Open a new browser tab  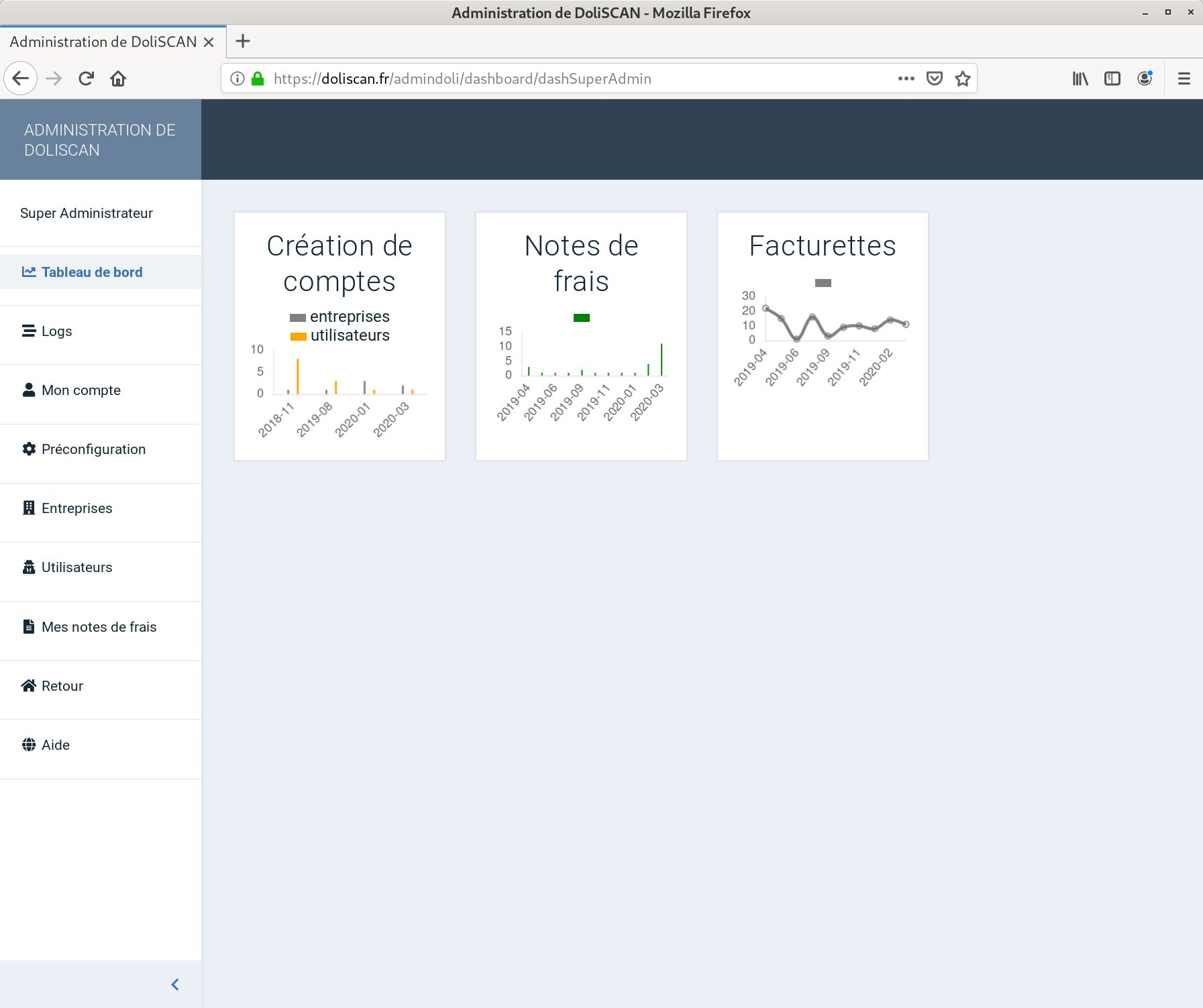coord(243,42)
